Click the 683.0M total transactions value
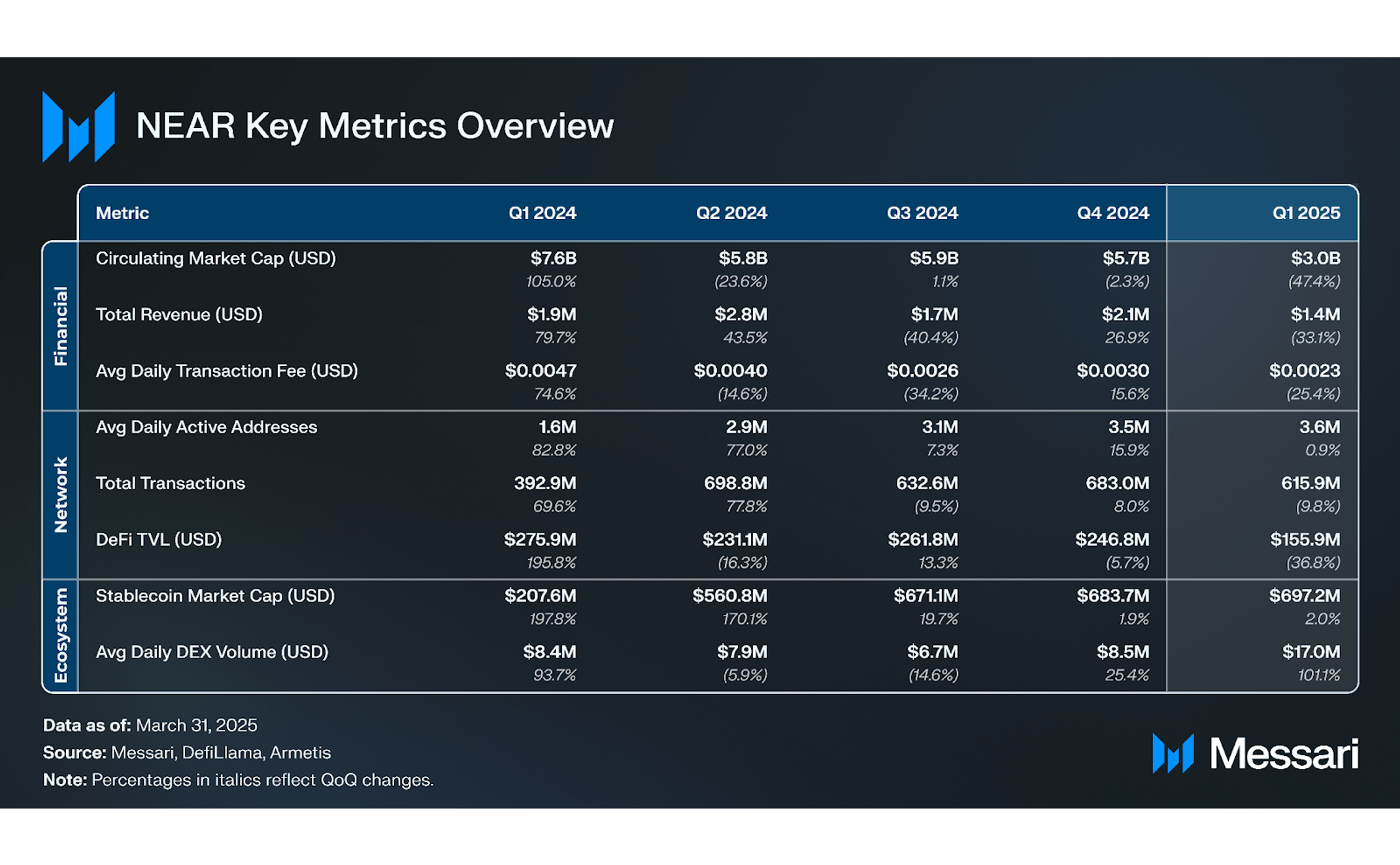The width and height of the screenshot is (1400, 865). pos(1118,483)
